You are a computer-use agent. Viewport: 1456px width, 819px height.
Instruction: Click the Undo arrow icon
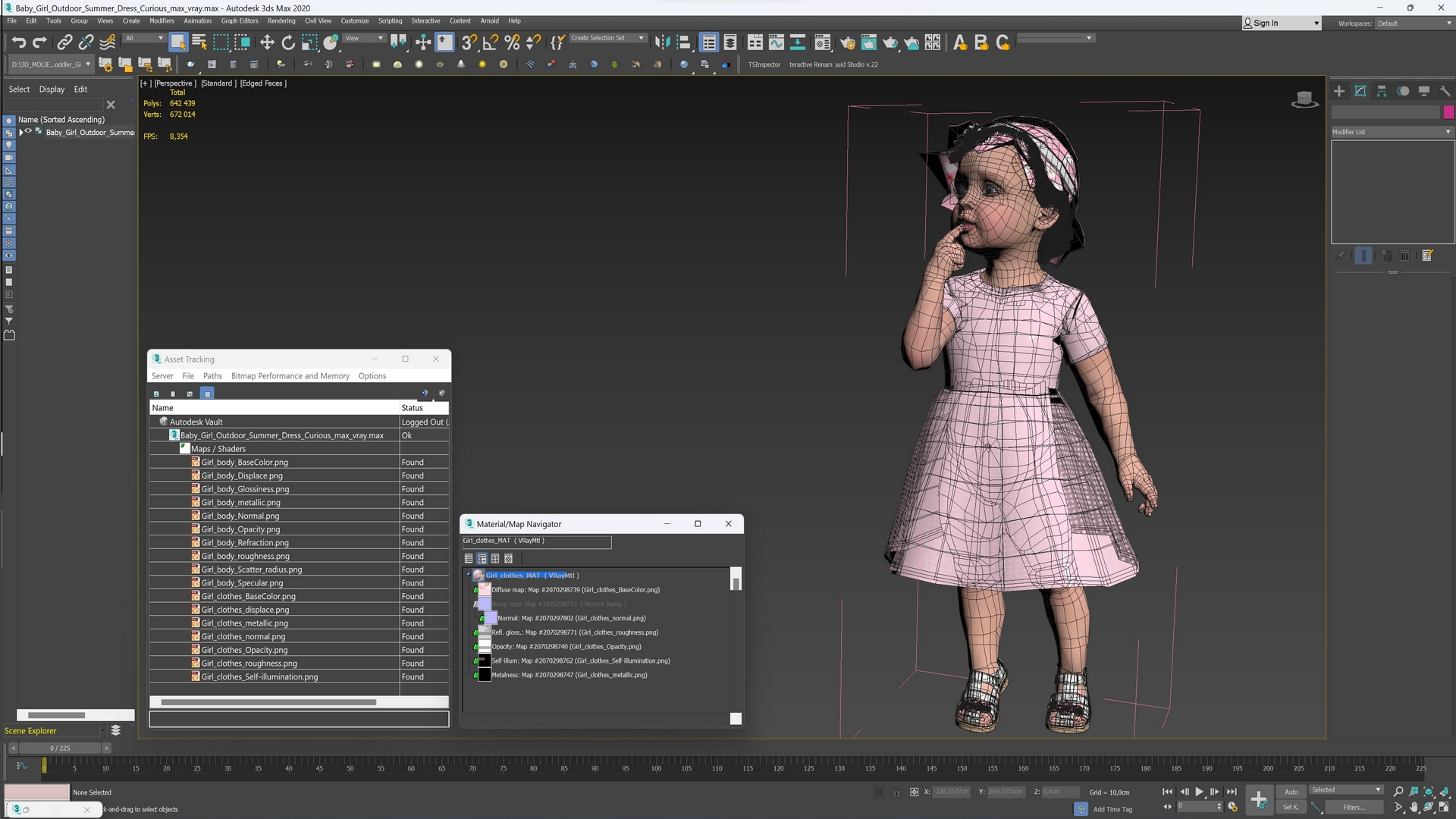[19, 42]
